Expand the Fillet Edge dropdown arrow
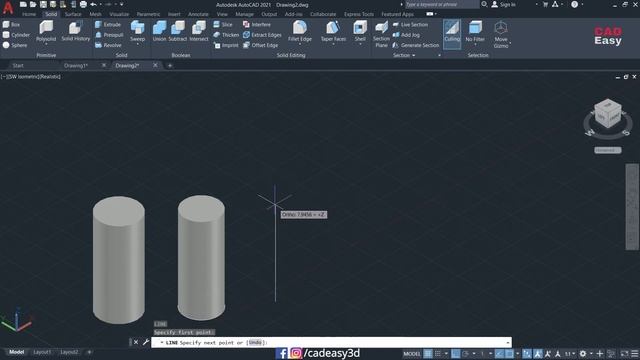640x360 pixels. click(300, 44)
